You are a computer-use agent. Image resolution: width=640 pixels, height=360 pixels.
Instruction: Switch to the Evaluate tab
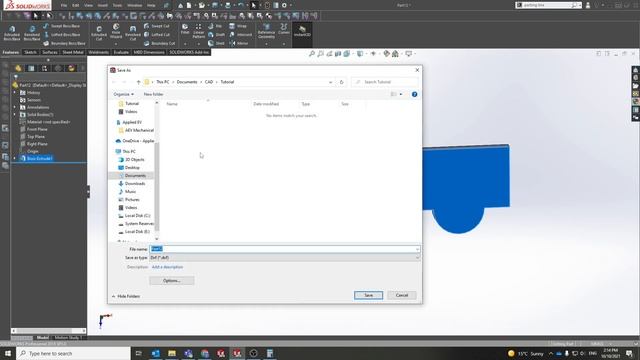pyautogui.click(x=121, y=52)
